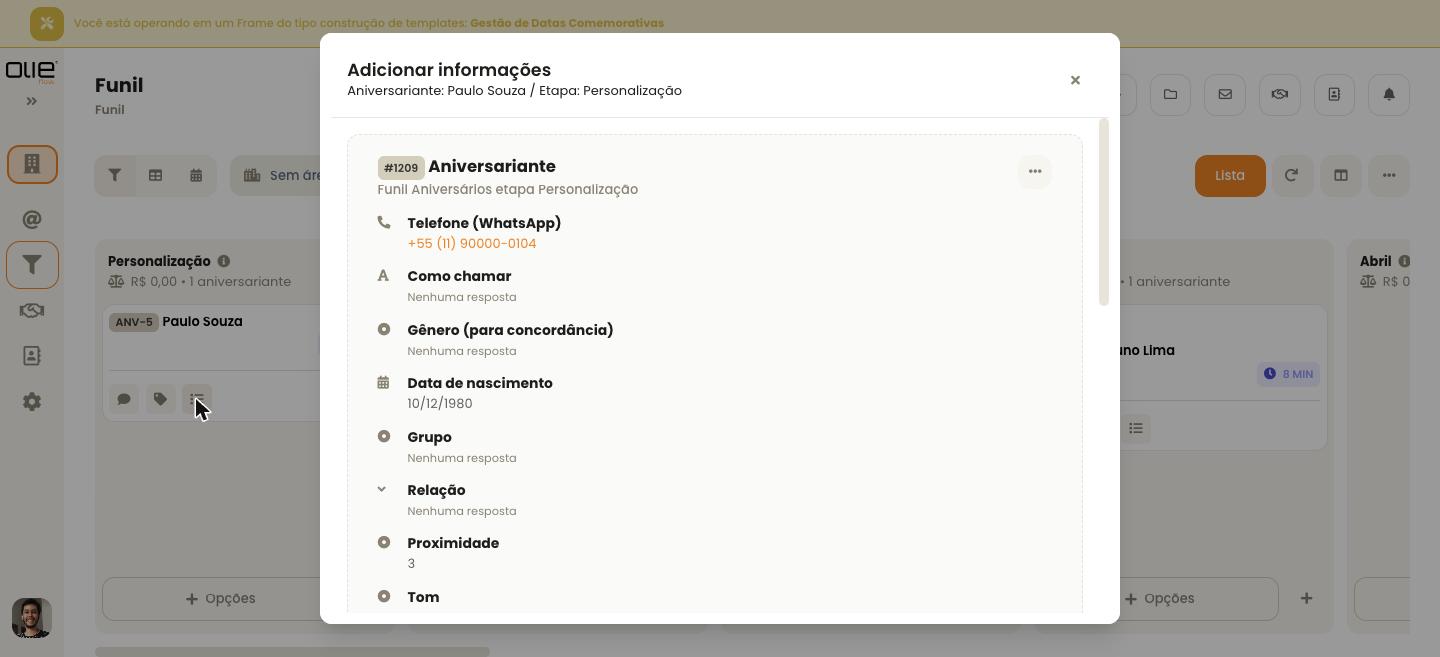The width and height of the screenshot is (1440, 657).
Task: Open the envelope mail icon in the top bar
Action: pyautogui.click(x=1225, y=94)
